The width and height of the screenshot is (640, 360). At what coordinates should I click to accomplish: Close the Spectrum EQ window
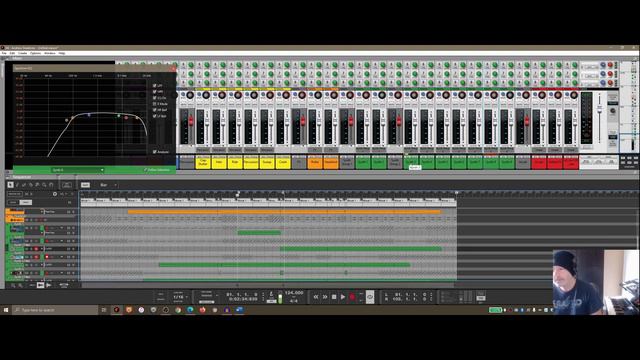[x=173, y=69]
